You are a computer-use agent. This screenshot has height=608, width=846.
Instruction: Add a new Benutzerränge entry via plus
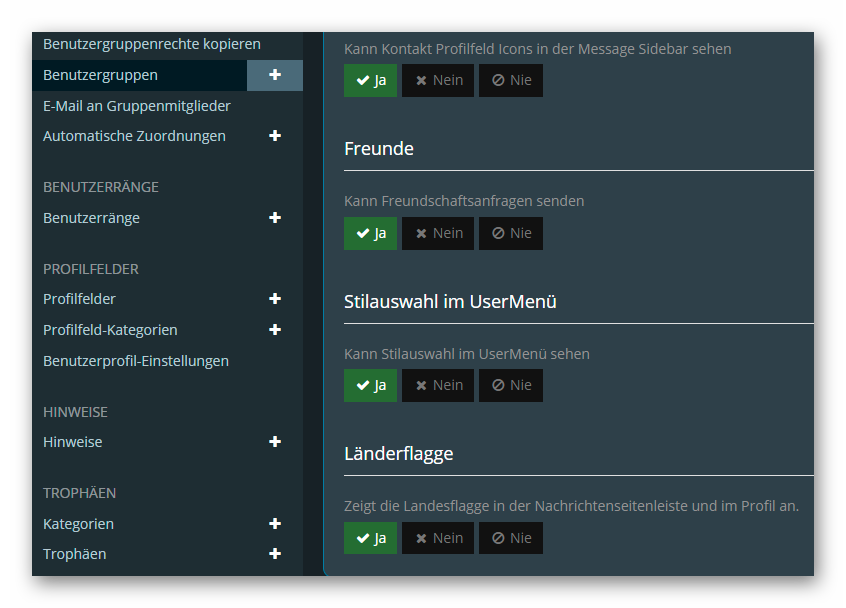tap(275, 218)
